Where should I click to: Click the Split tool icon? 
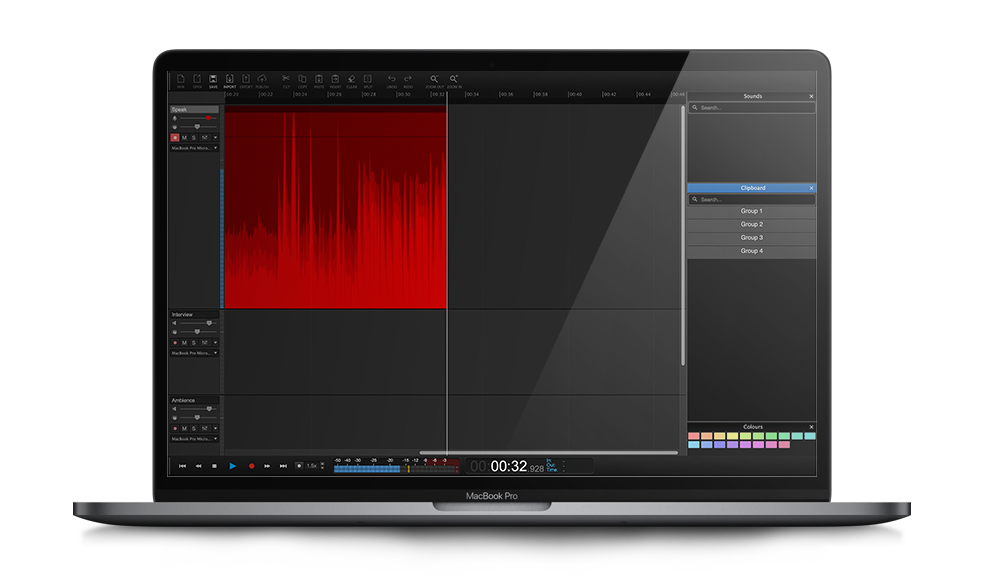point(367,79)
